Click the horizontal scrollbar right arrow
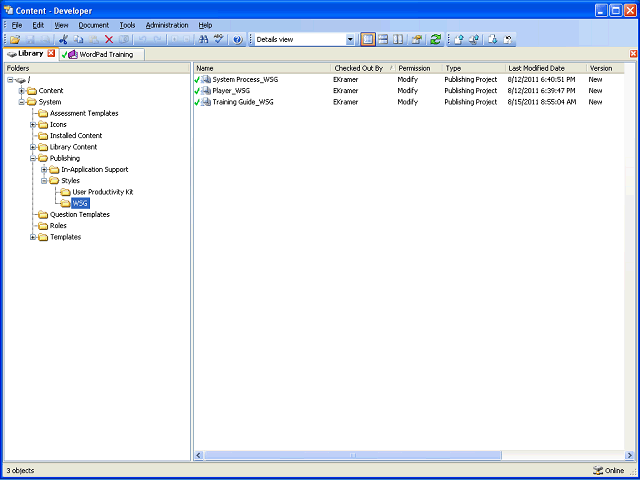Viewport: 640px width, 480px height. [x=629, y=455]
